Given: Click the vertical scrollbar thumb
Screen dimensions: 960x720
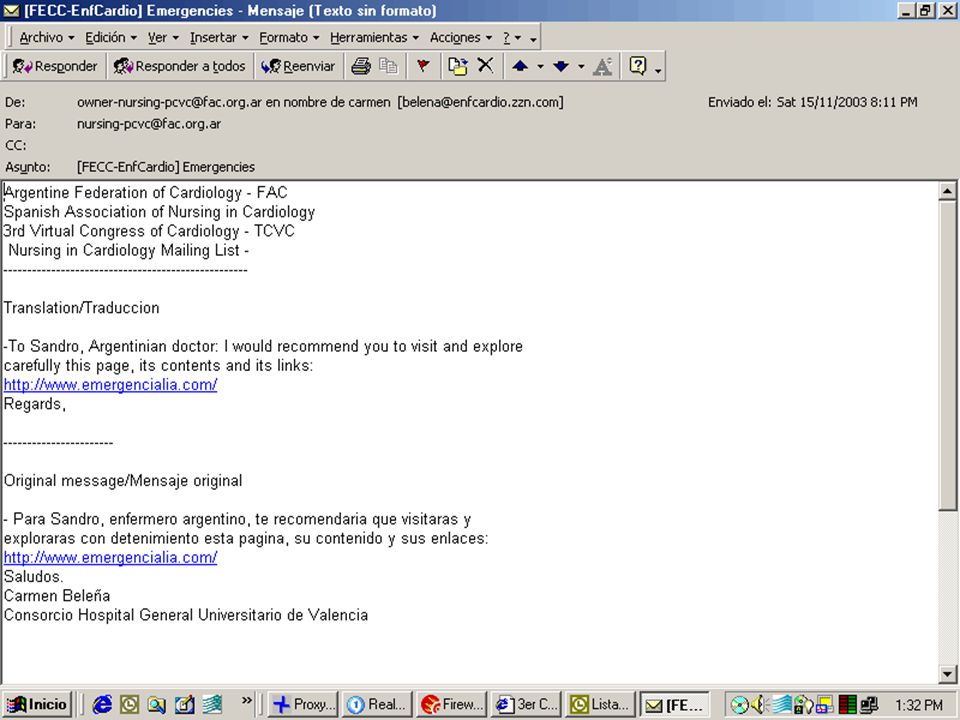Looking at the screenshot, I should pos(947,355).
